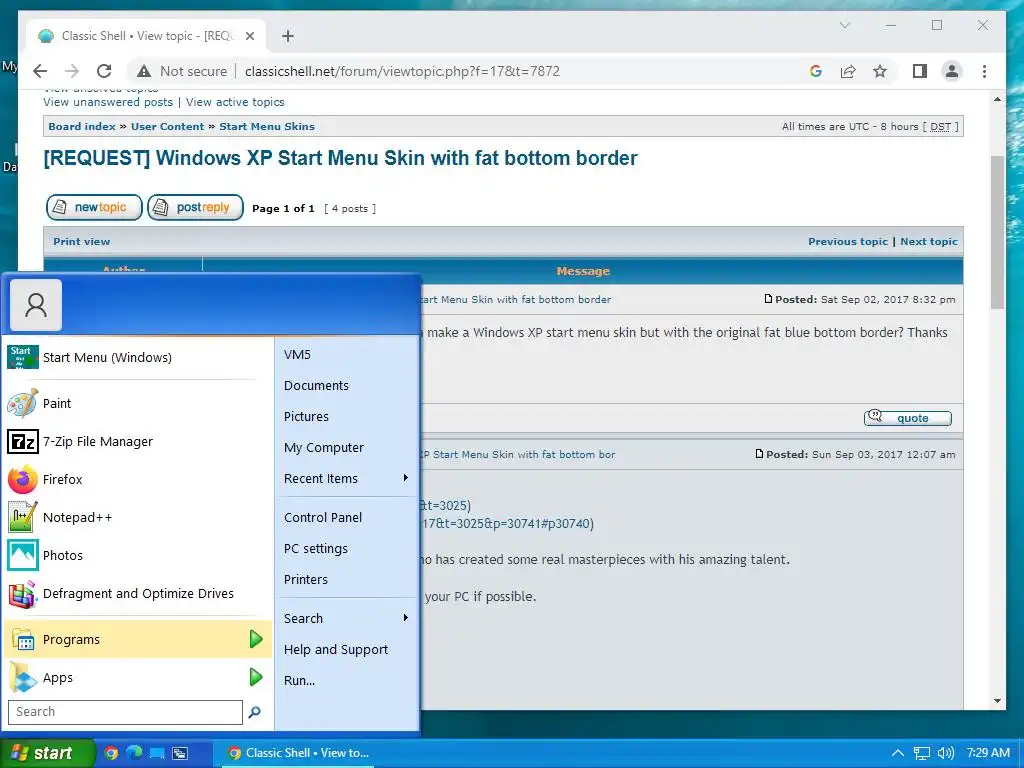This screenshot has width=1024, height=768.
Task: Open Control Panel
Action: 347,517
